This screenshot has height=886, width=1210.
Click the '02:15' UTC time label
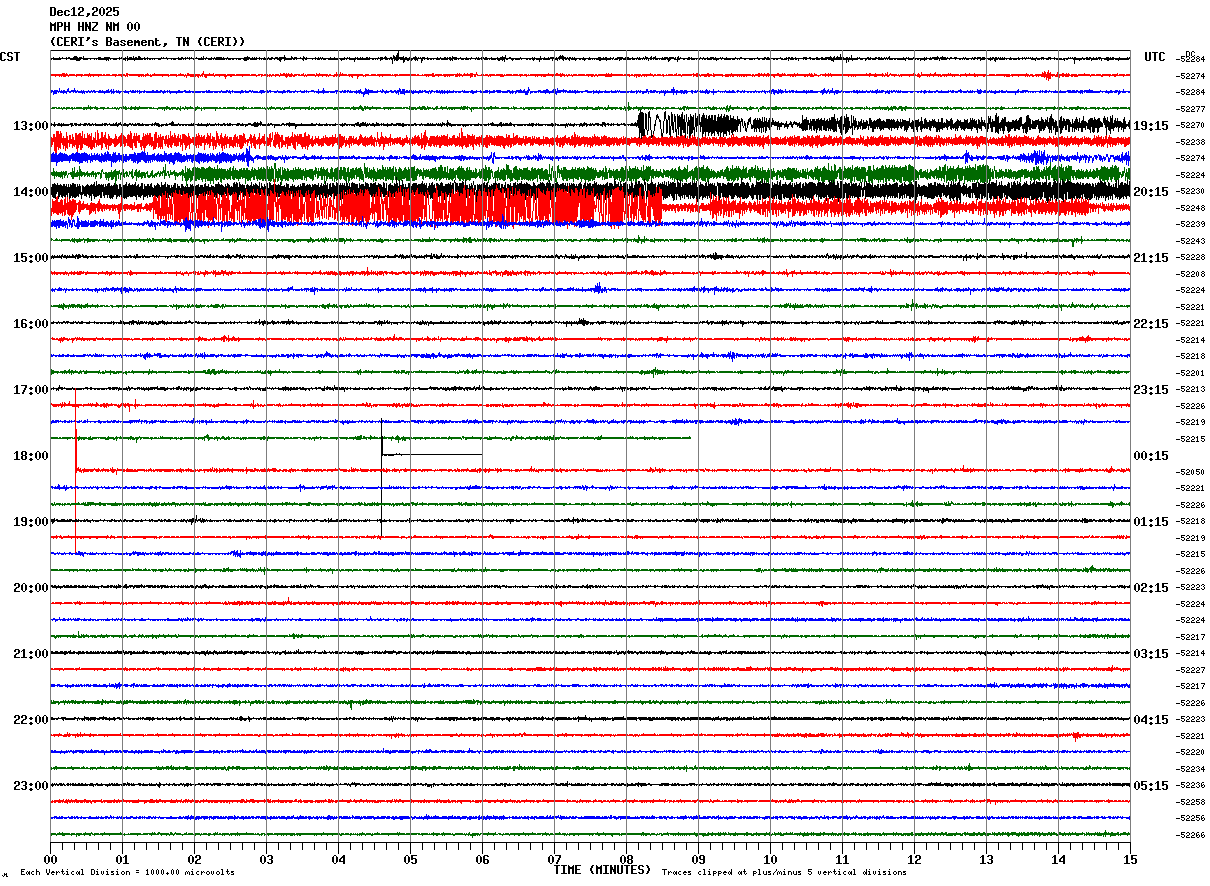pyautogui.click(x=1151, y=588)
